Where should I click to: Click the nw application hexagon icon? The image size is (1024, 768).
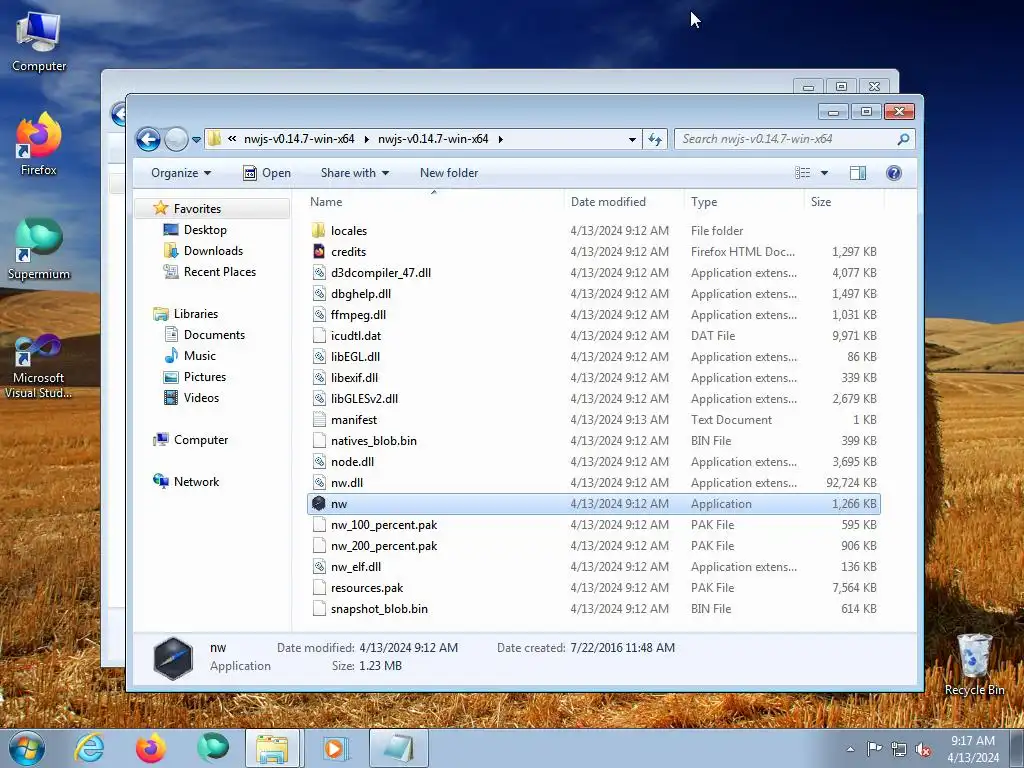(x=319, y=504)
